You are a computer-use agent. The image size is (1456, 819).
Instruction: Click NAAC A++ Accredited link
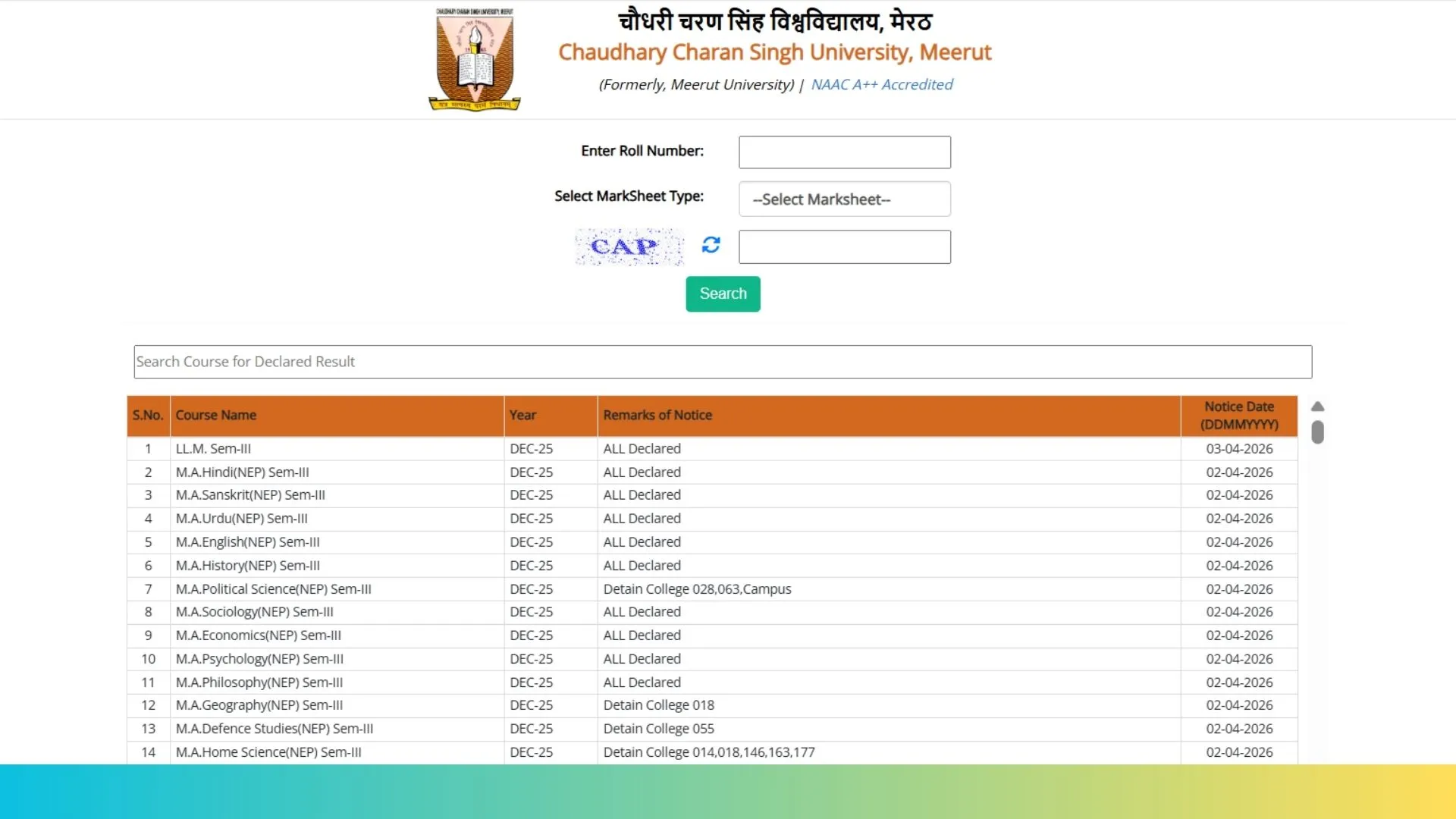(x=881, y=84)
